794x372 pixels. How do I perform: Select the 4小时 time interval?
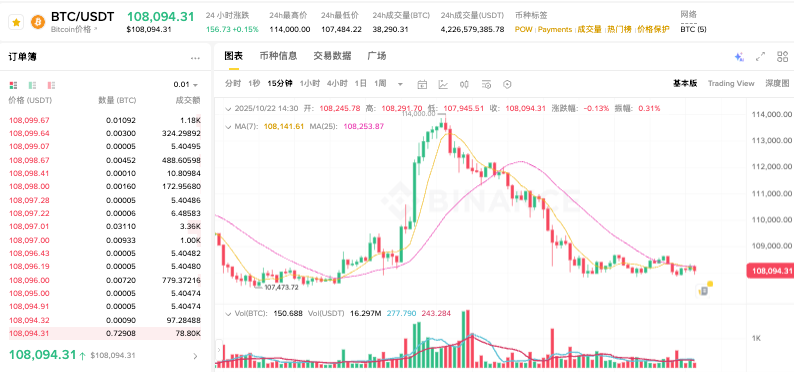337,84
